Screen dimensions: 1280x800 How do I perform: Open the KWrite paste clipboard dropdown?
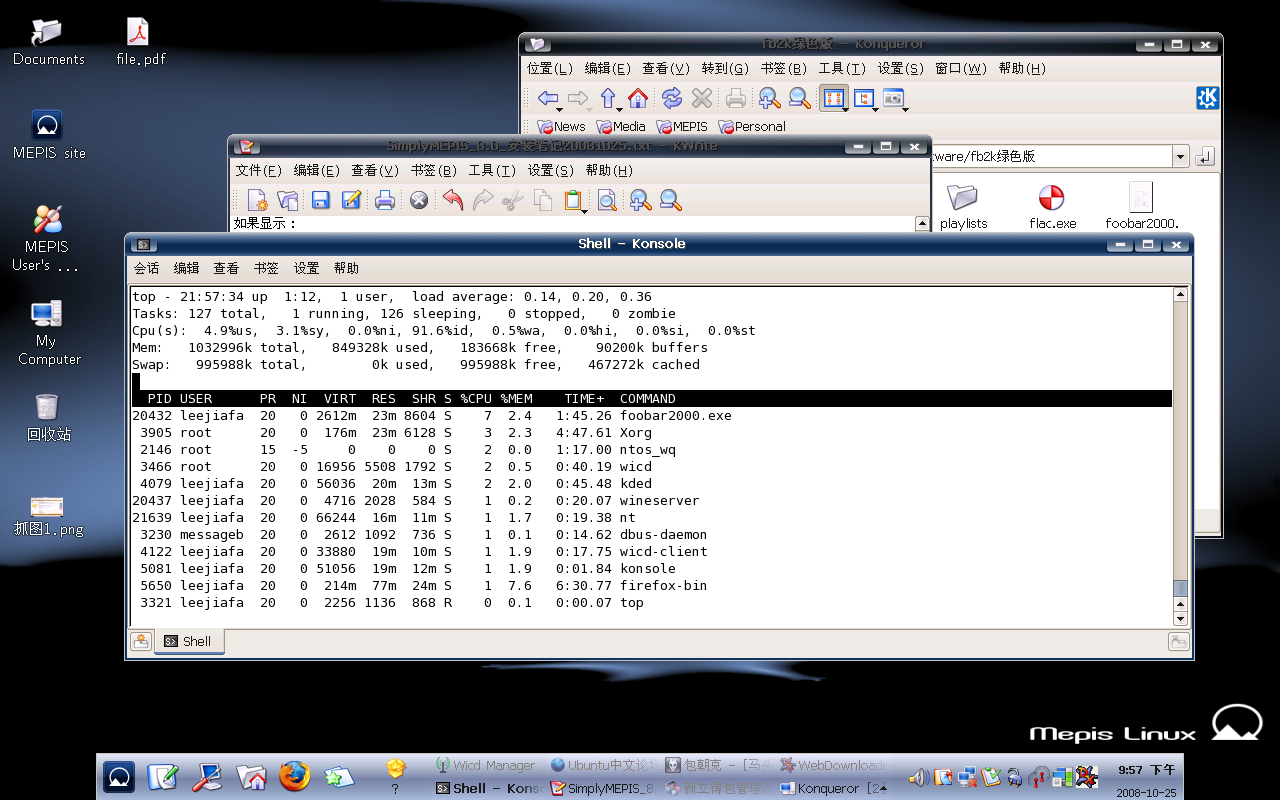tap(576, 200)
